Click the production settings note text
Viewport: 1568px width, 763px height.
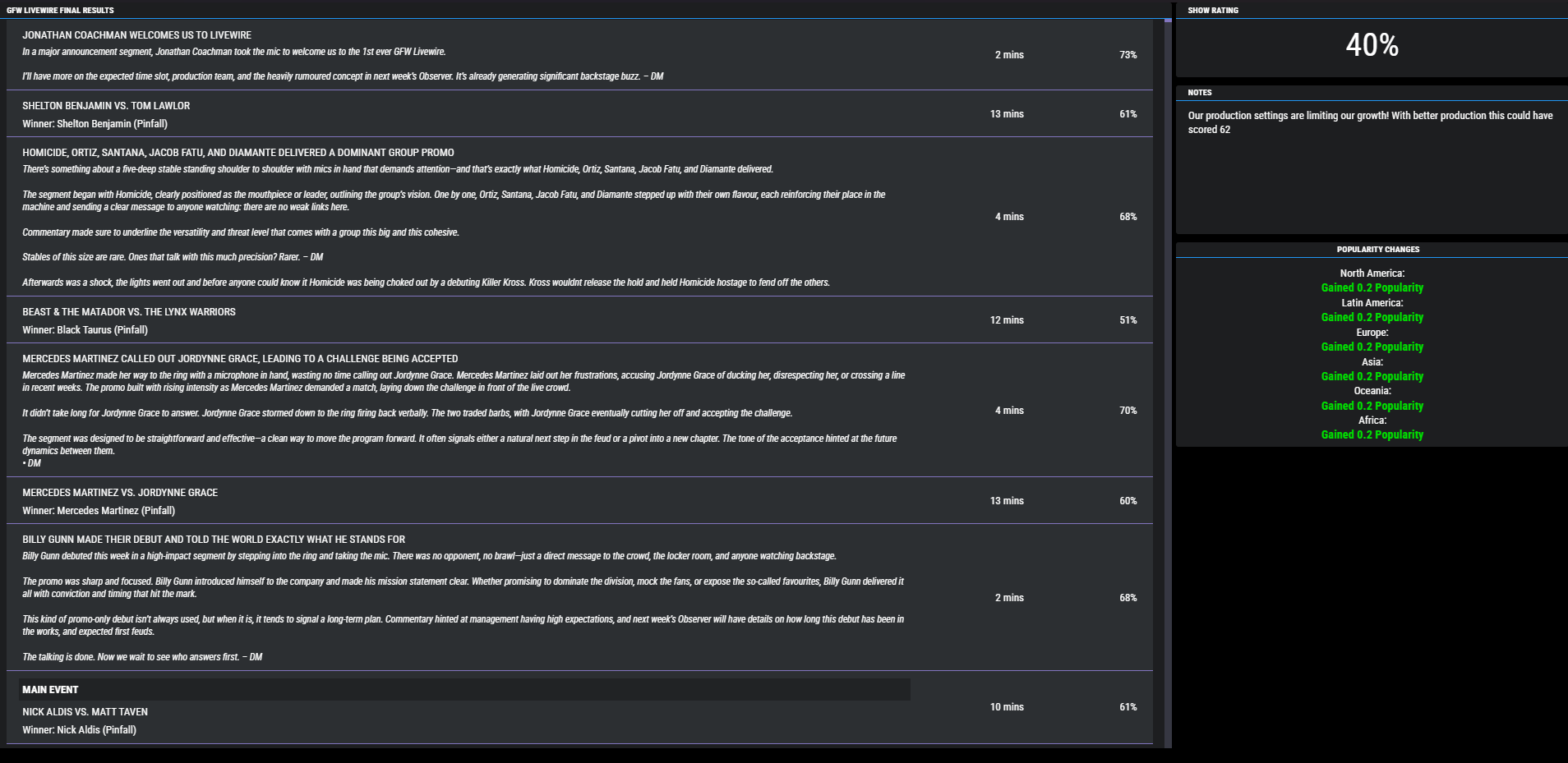pyautogui.click(x=1370, y=122)
